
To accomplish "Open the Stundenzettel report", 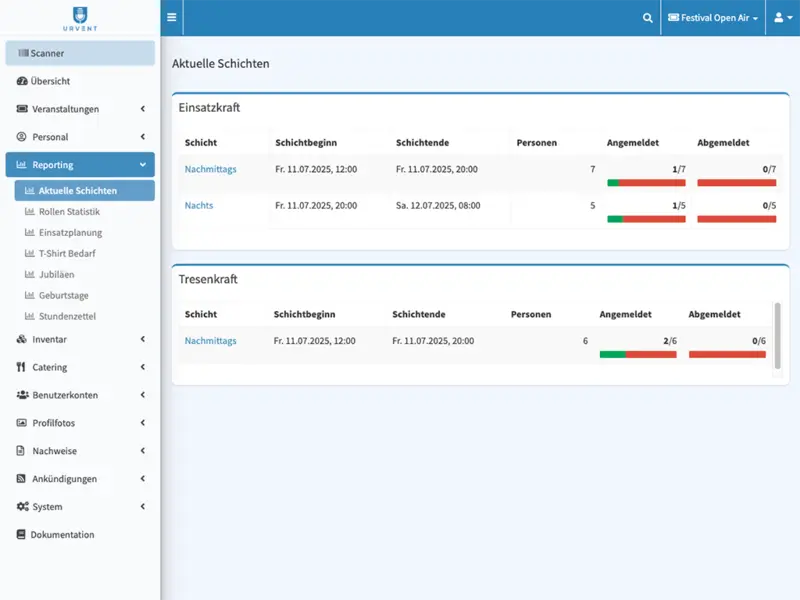I will [x=85, y=316].
